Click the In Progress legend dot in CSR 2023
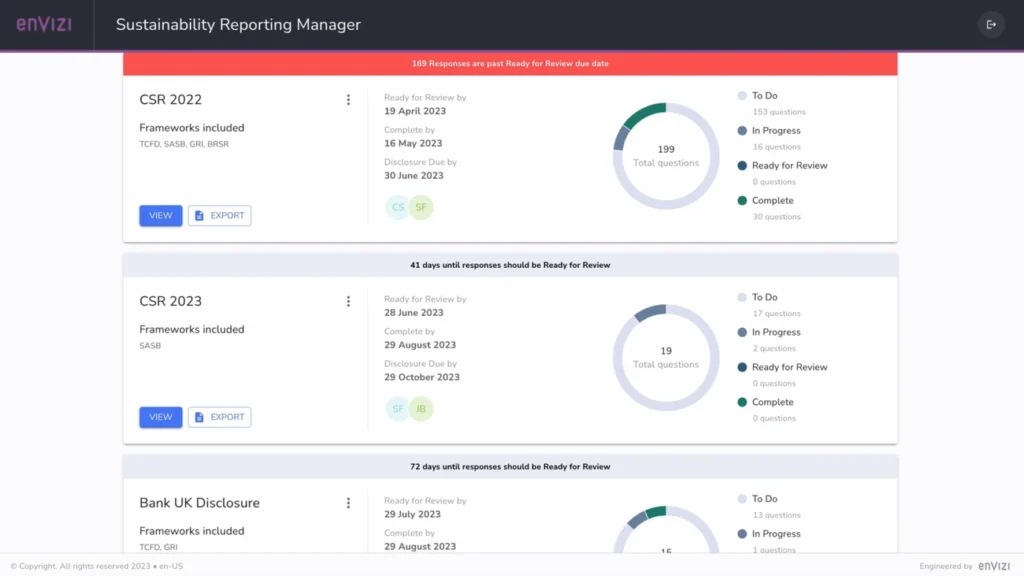Screen dimensions: 1024x576 coord(742,332)
